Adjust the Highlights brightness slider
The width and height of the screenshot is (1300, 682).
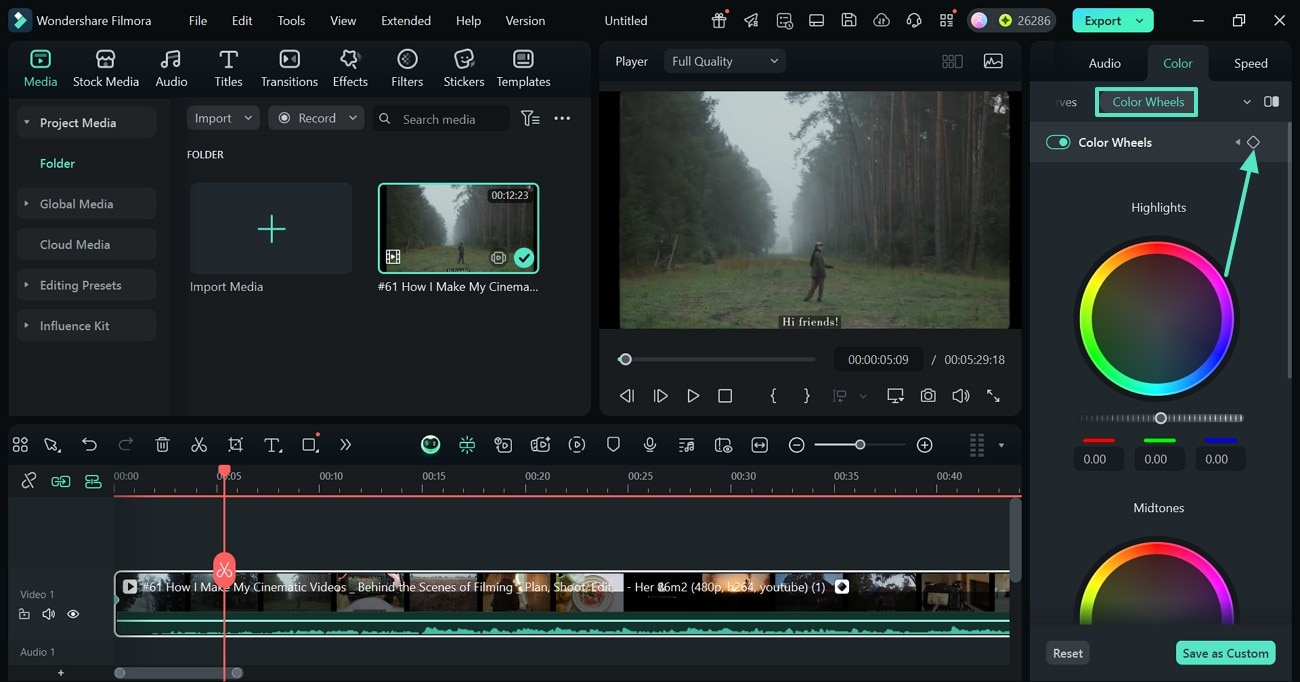pyautogui.click(x=1160, y=418)
